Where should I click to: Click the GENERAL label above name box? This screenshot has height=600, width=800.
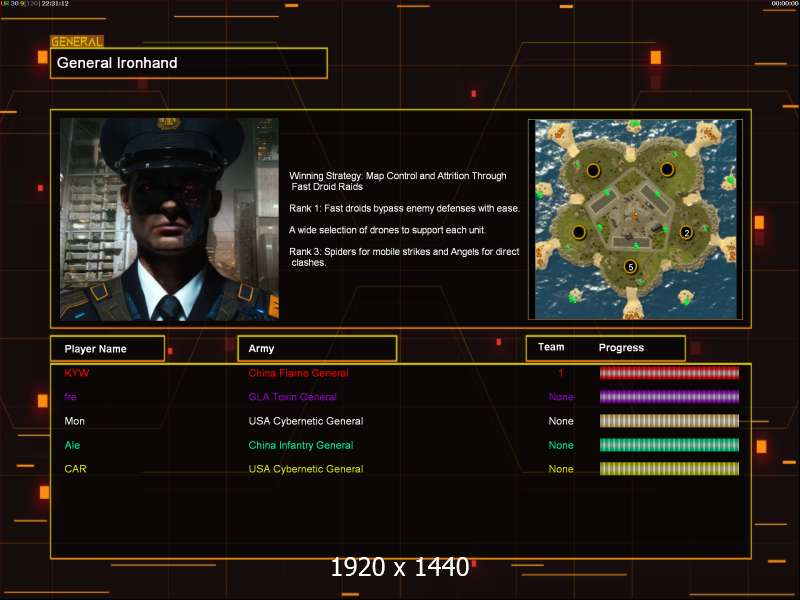click(x=77, y=42)
